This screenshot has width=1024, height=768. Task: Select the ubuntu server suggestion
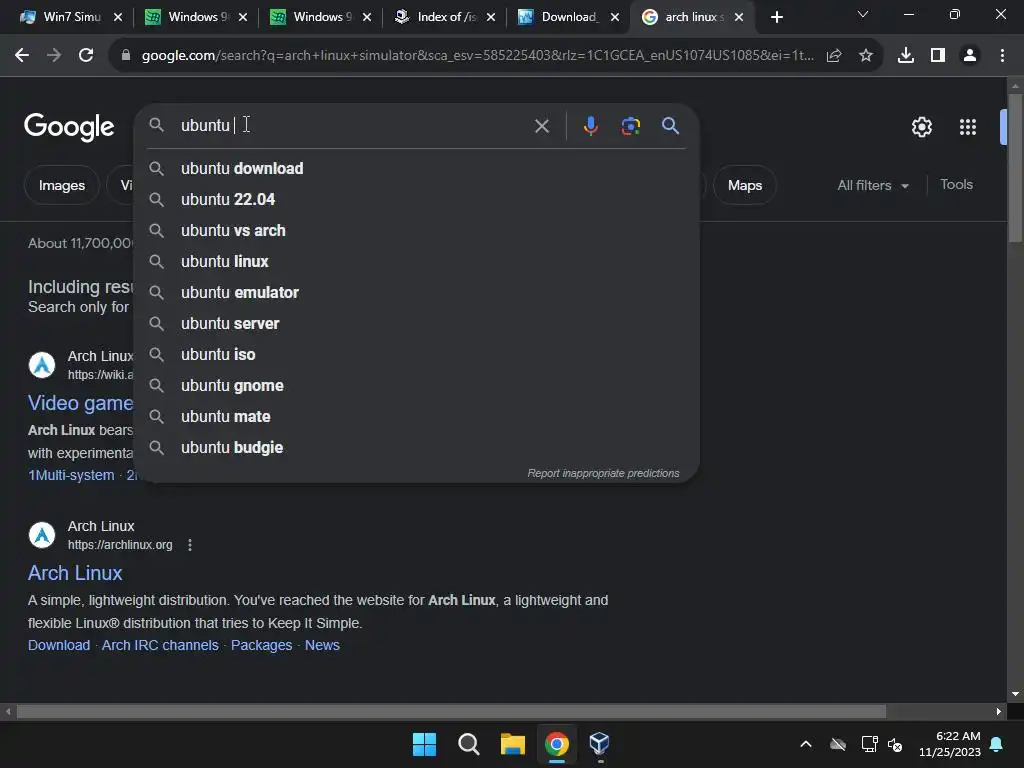[x=417, y=323]
